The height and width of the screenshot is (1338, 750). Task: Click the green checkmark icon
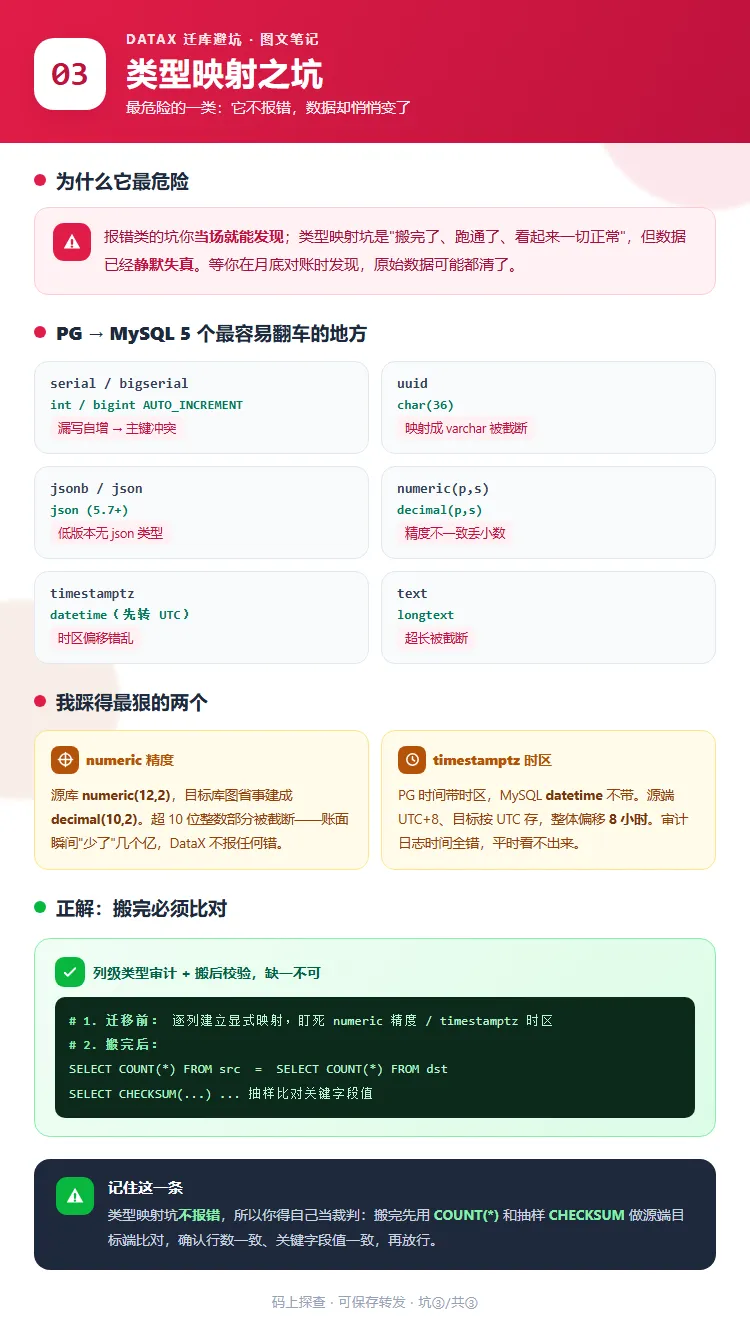pos(70,972)
